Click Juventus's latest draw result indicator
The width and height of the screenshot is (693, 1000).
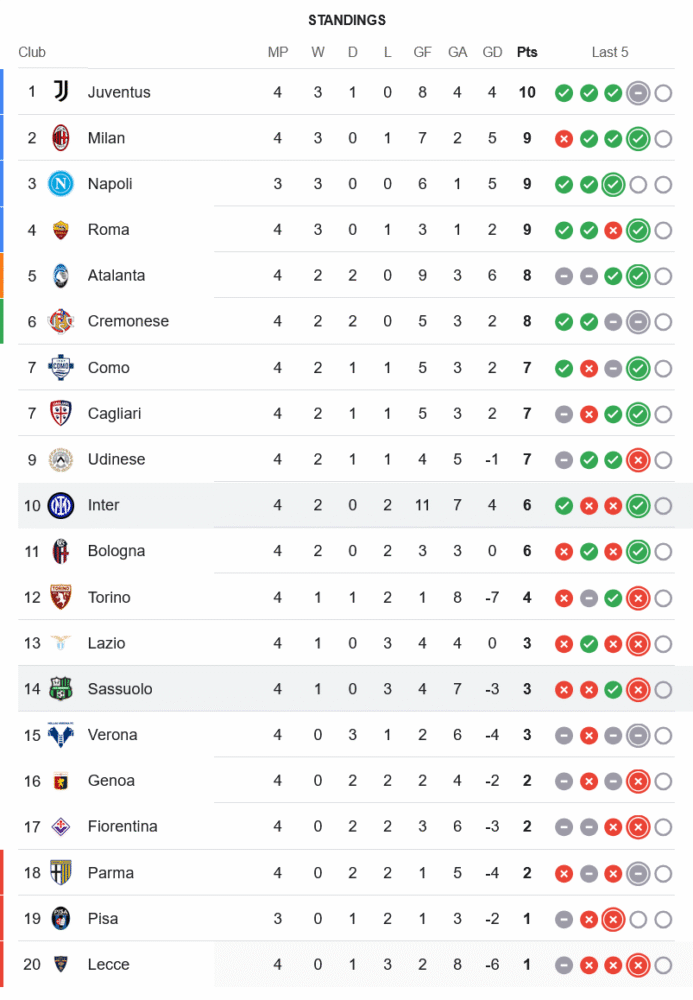click(x=638, y=93)
